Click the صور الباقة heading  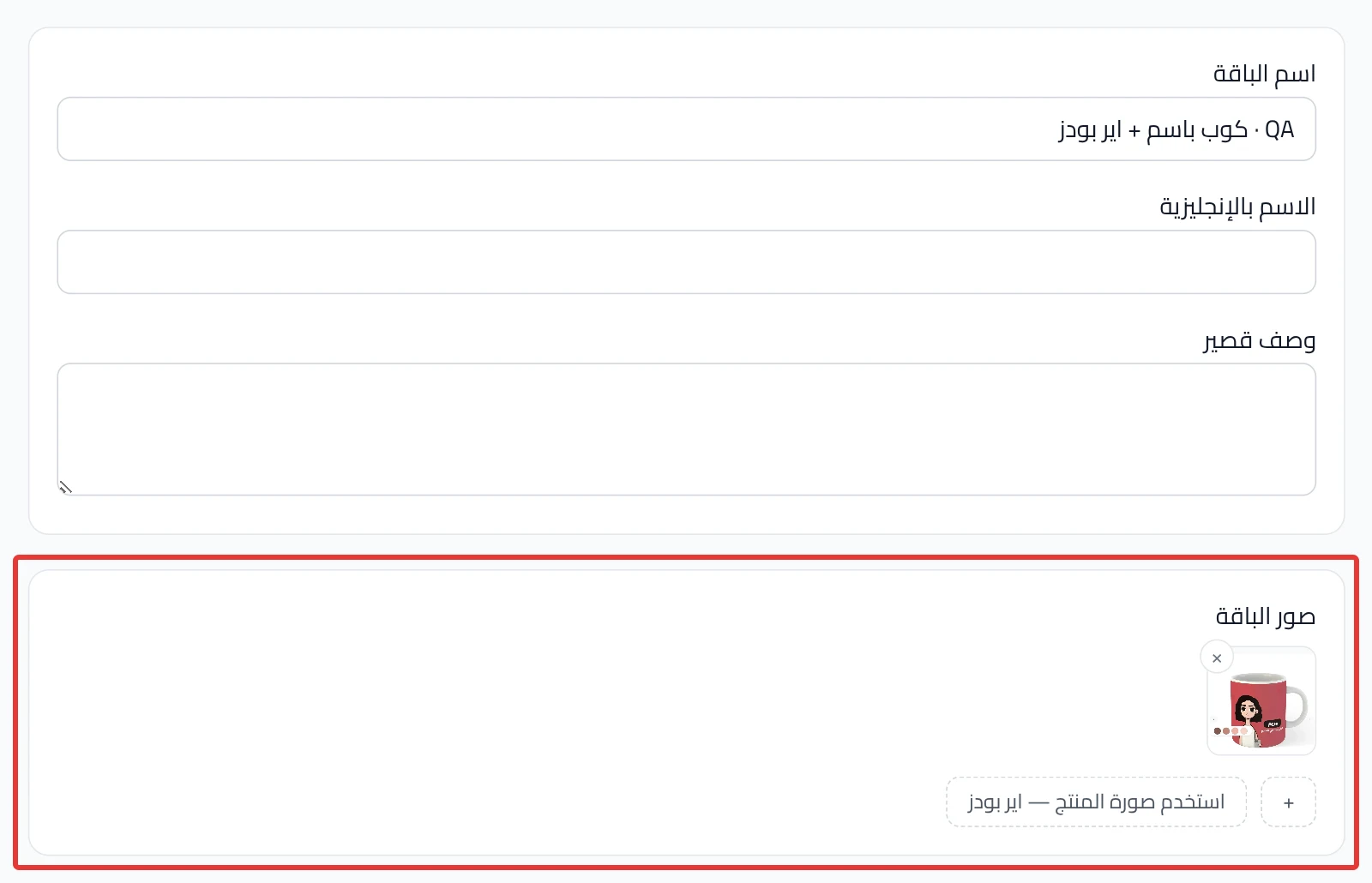(x=1265, y=616)
